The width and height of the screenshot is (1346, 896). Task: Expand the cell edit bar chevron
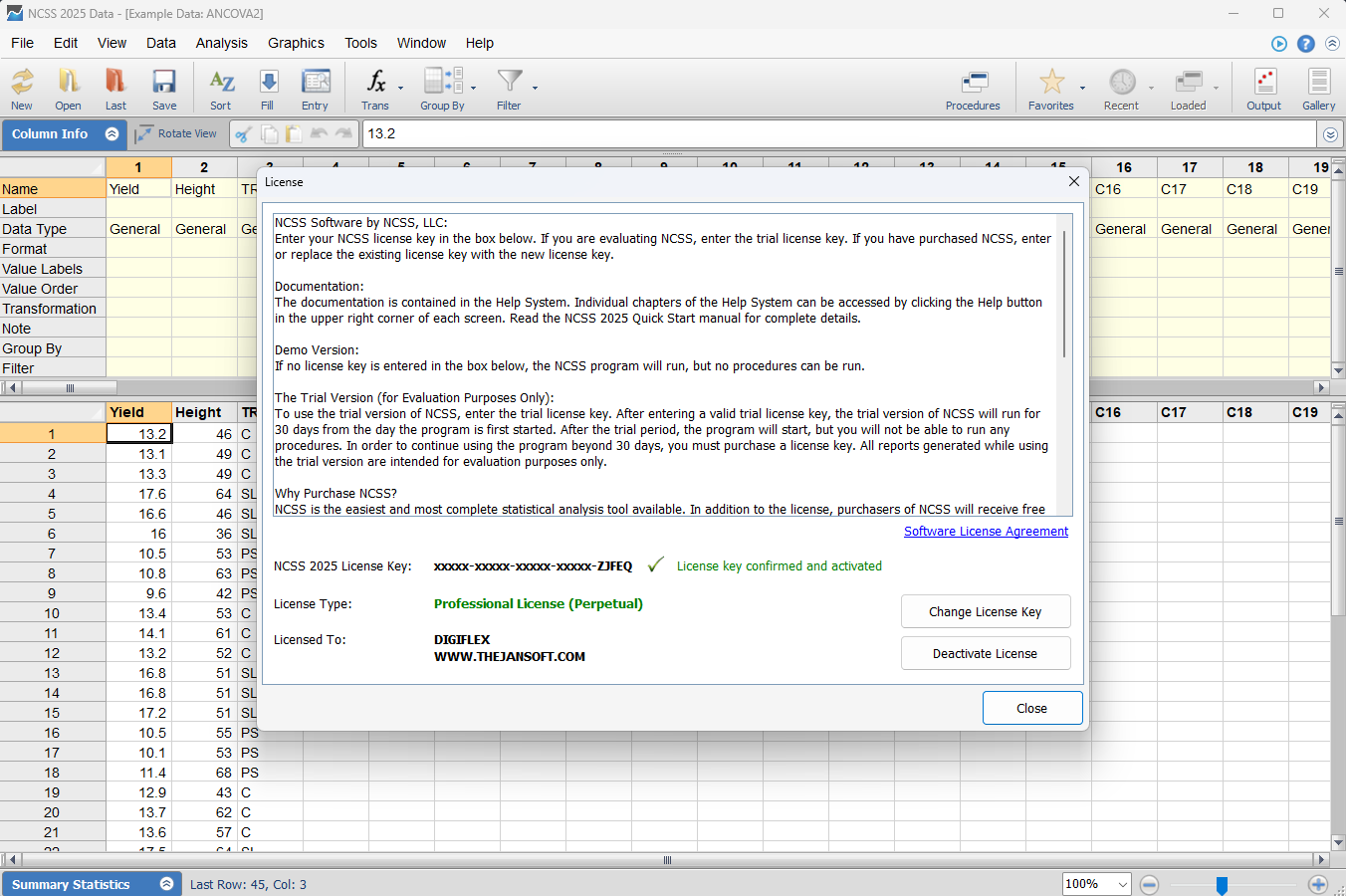[x=1331, y=134]
